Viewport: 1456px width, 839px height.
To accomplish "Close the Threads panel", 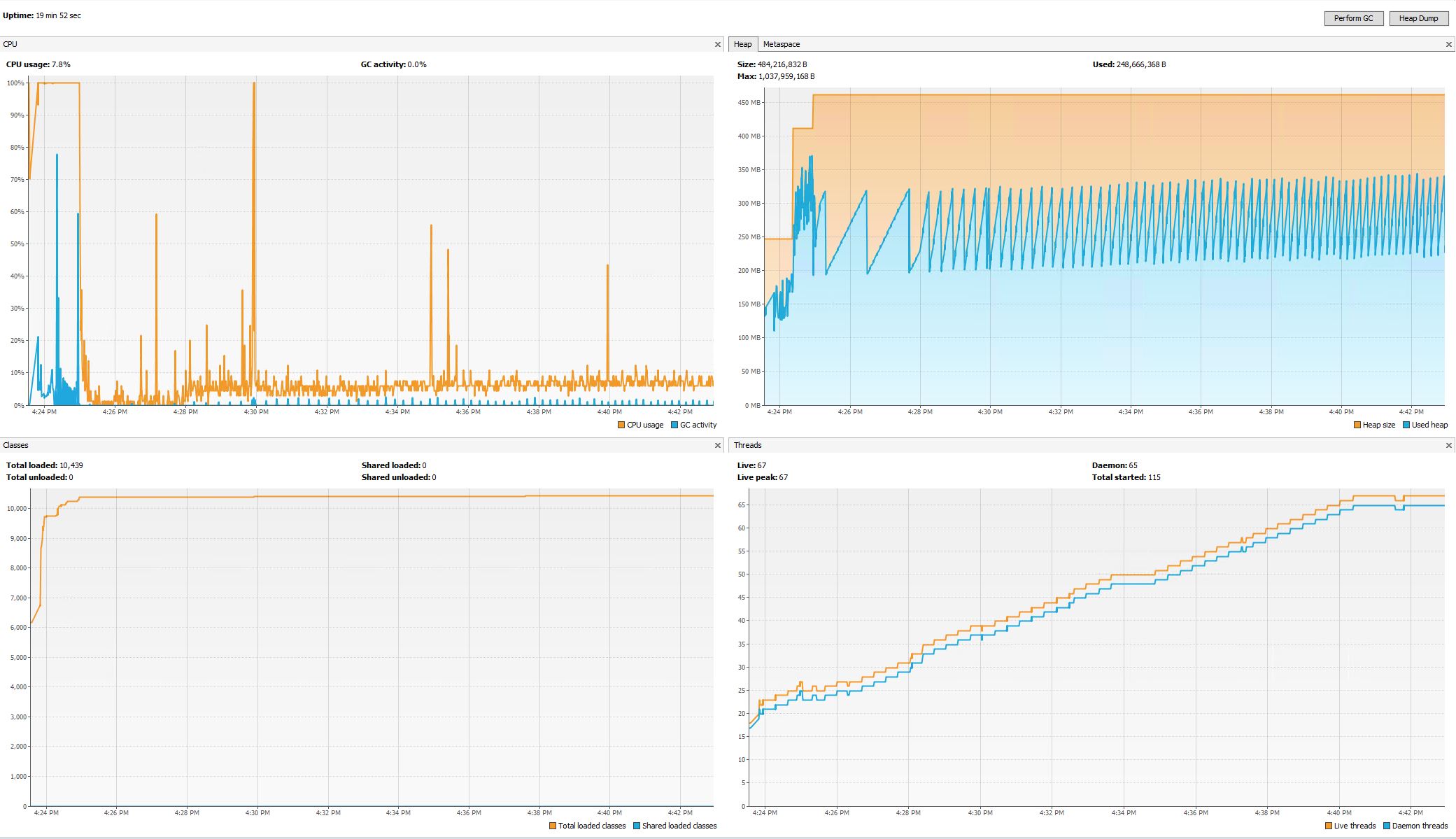I will [1448, 445].
